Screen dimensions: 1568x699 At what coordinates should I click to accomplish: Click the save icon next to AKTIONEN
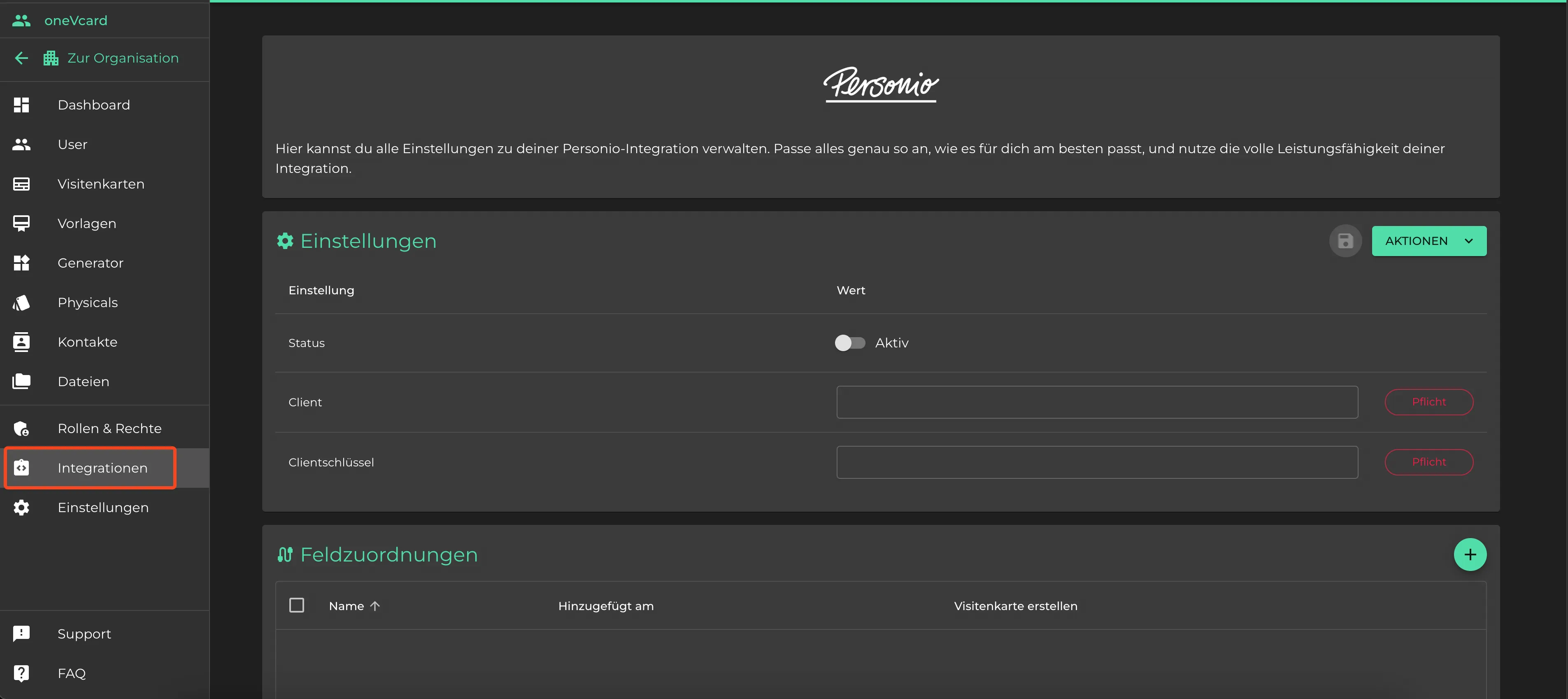point(1346,240)
